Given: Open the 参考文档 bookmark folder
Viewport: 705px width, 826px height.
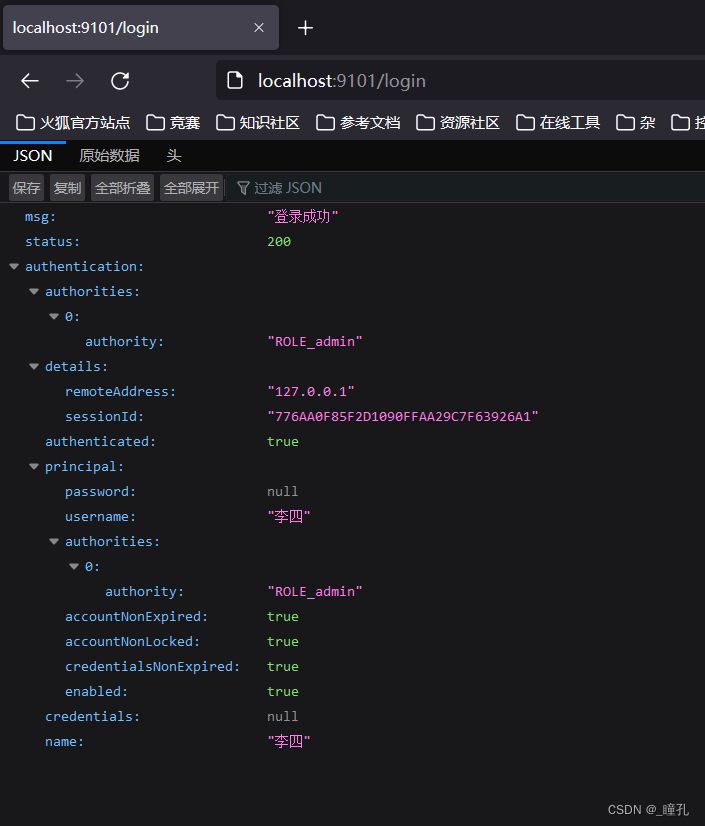Looking at the screenshot, I should 358,123.
